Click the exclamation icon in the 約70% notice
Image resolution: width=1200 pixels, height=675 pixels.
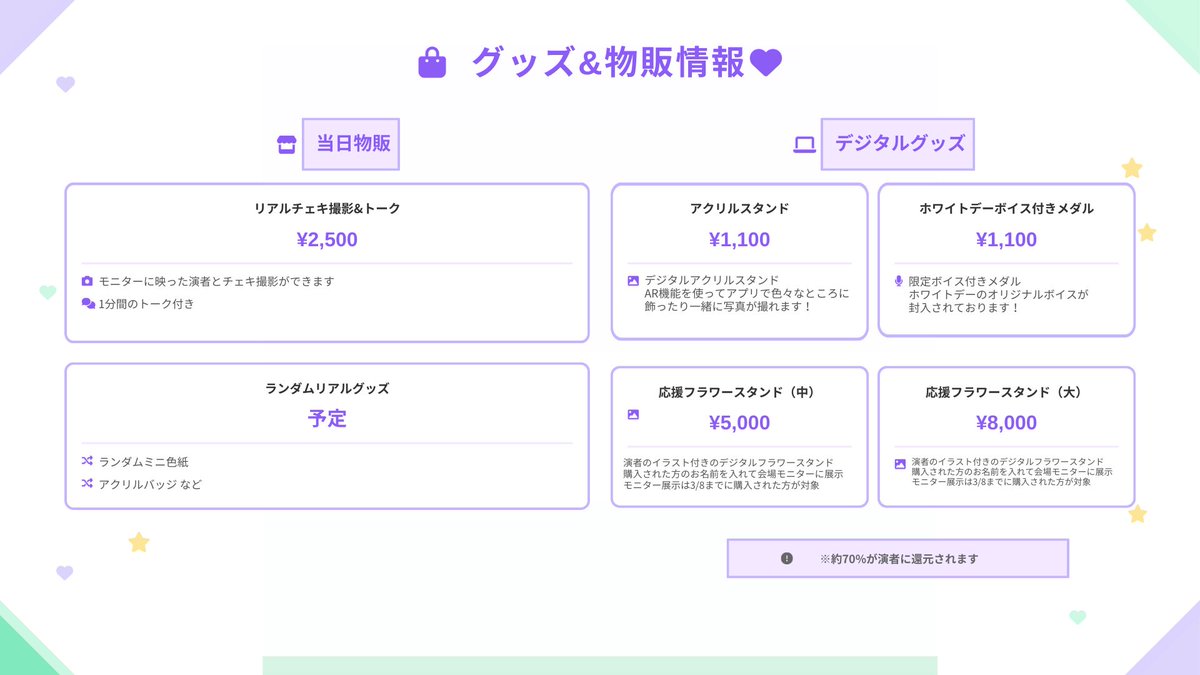tap(787, 558)
